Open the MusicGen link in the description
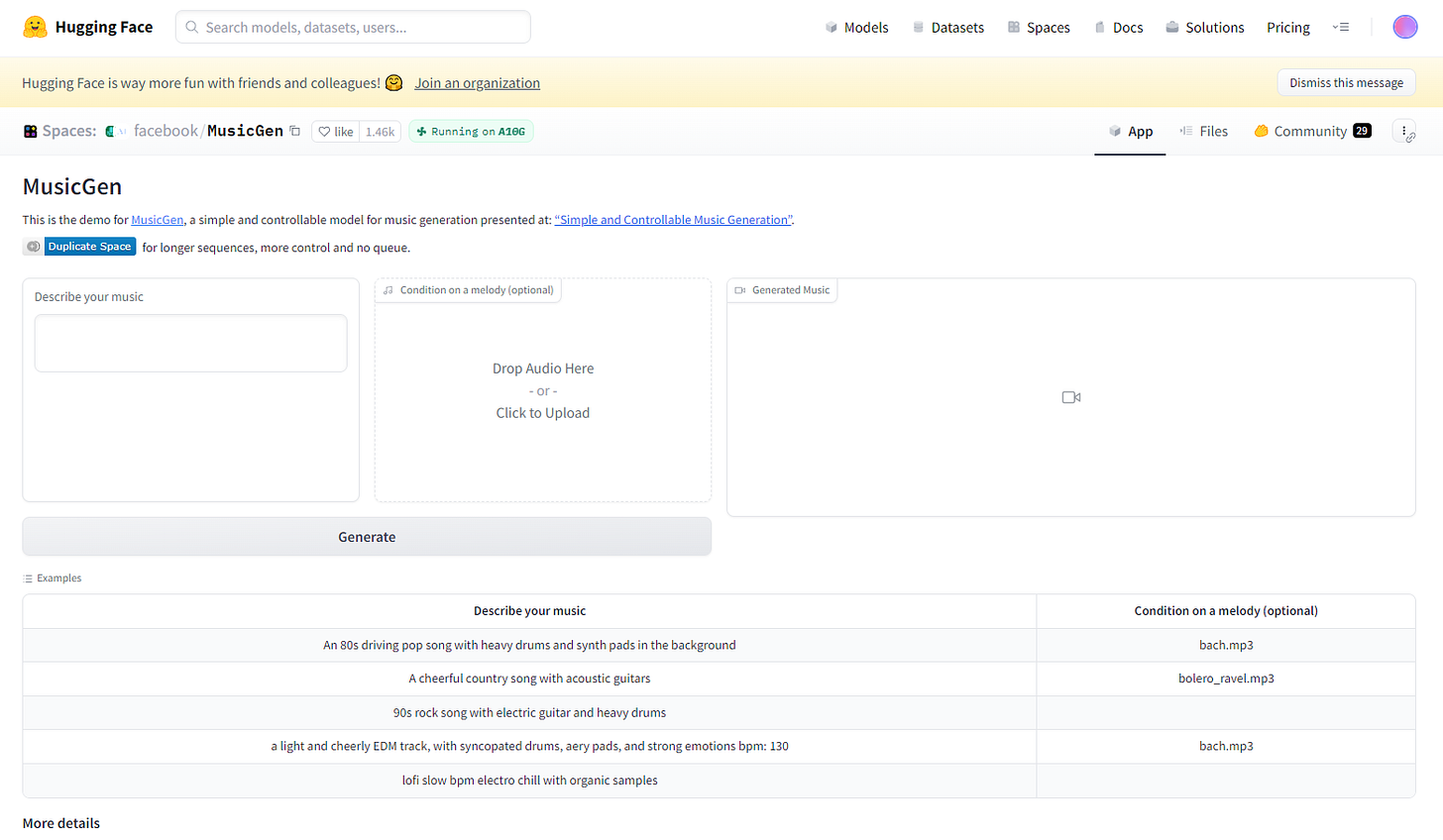 (x=158, y=220)
